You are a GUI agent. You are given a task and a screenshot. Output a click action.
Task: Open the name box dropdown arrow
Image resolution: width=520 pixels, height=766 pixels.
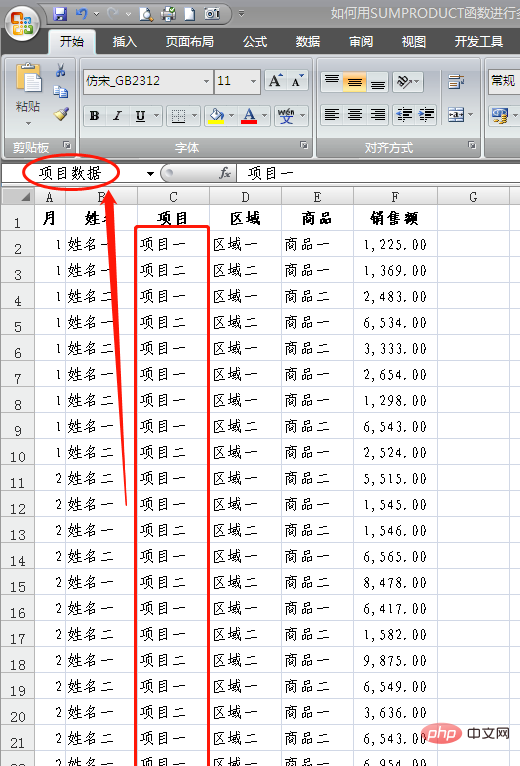[150, 173]
